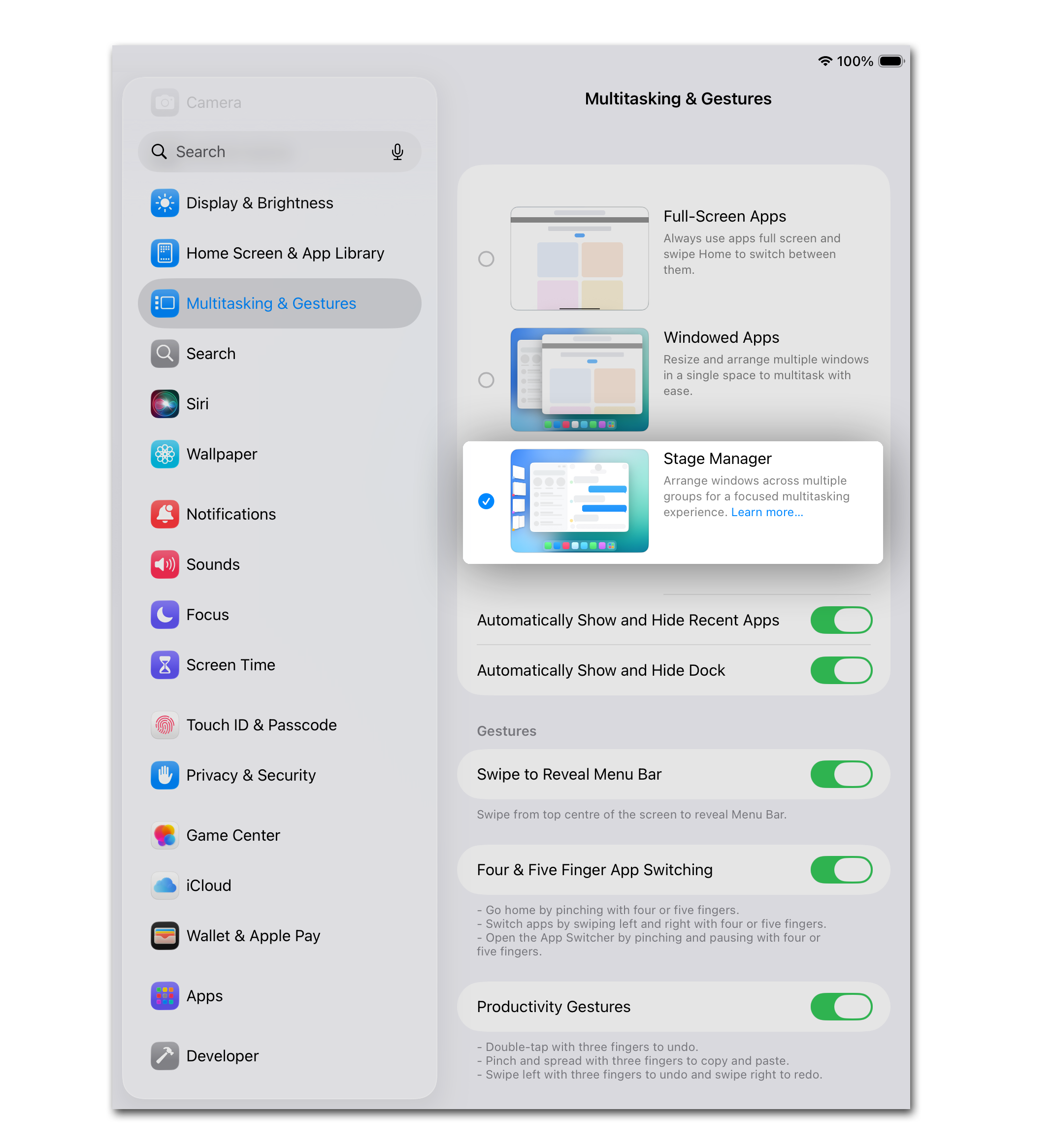
Task: Open the Siri label
Action: 197,403
